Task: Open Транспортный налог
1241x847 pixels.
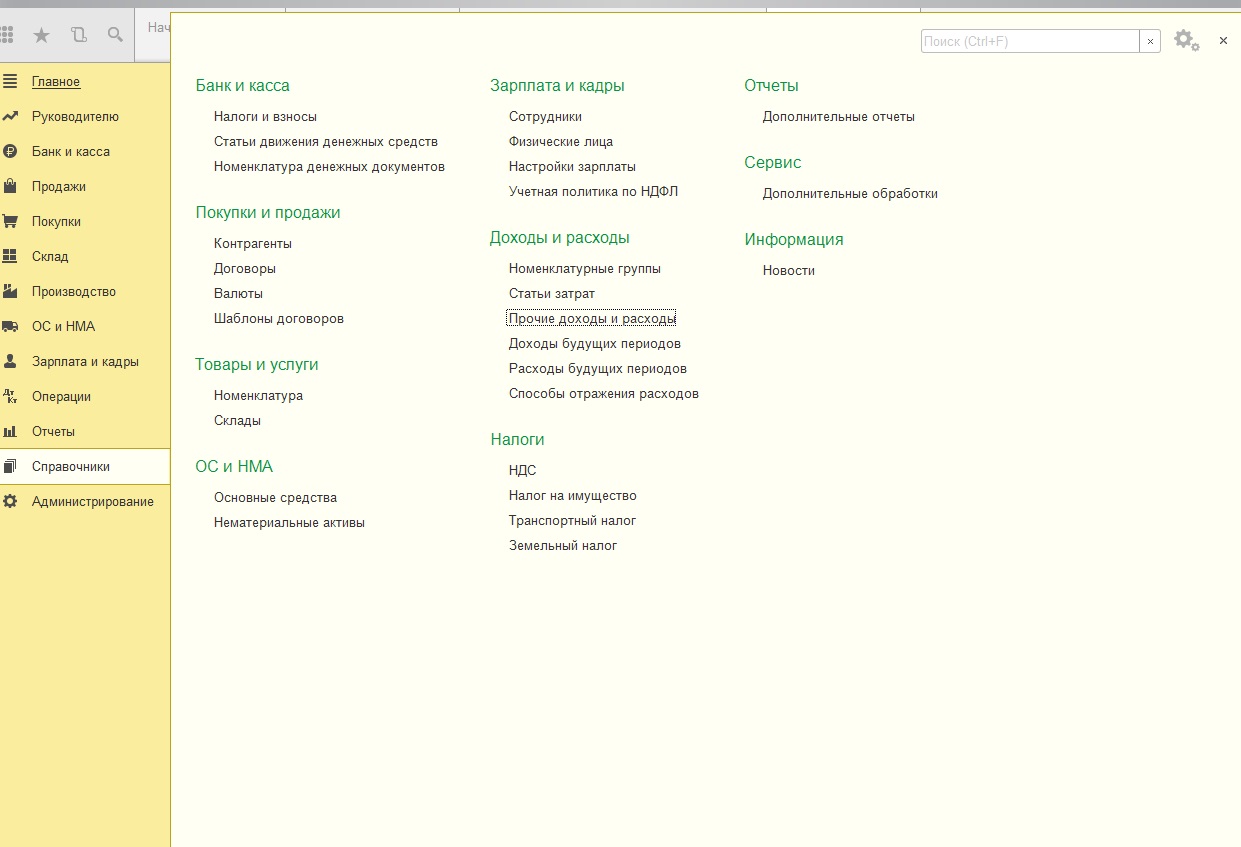Action: pyautogui.click(x=573, y=521)
